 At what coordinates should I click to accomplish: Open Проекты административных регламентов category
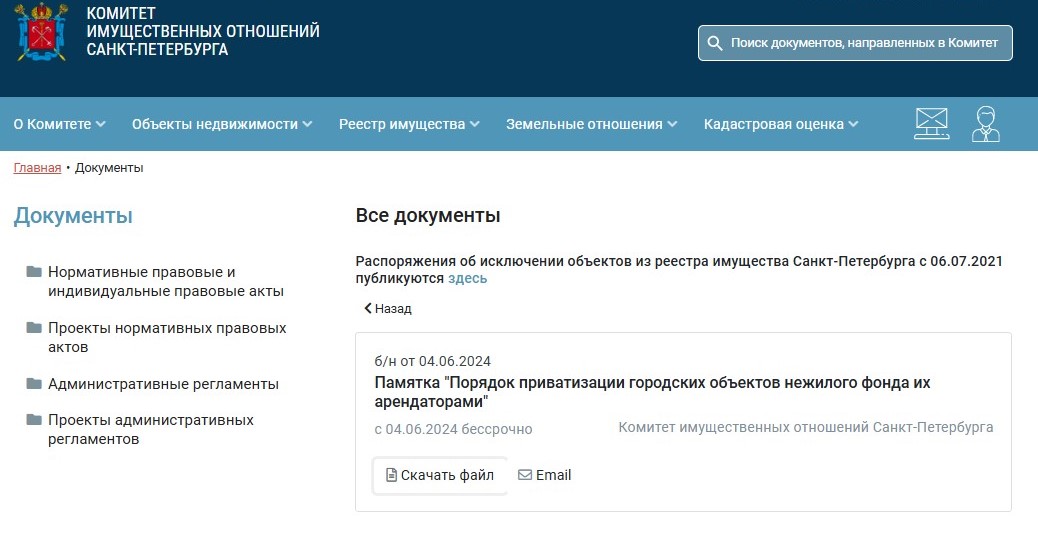(x=150, y=429)
